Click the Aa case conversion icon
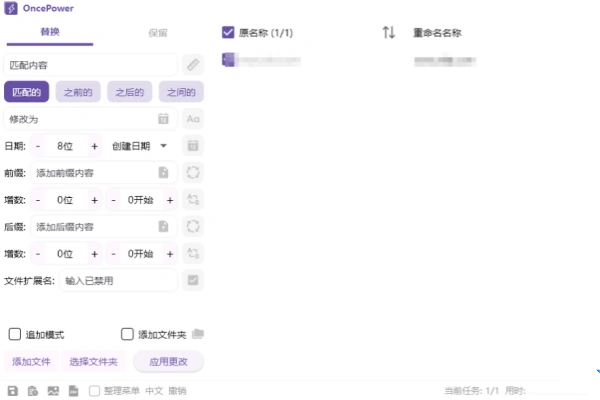600x400 pixels. coord(193,119)
